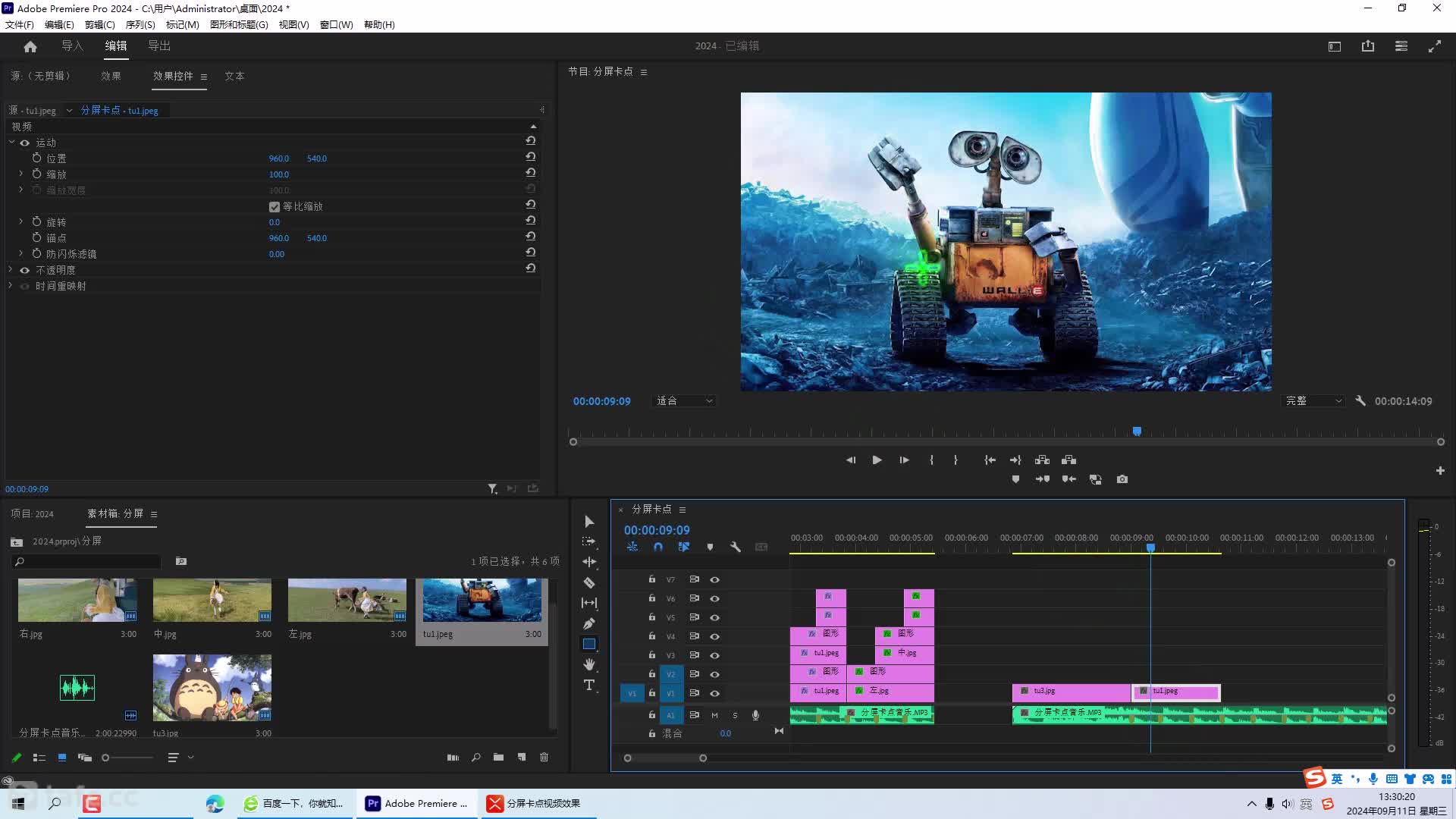This screenshot has width=1456, height=819.
Task: Select the Rectangle tool
Action: (x=589, y=644)
